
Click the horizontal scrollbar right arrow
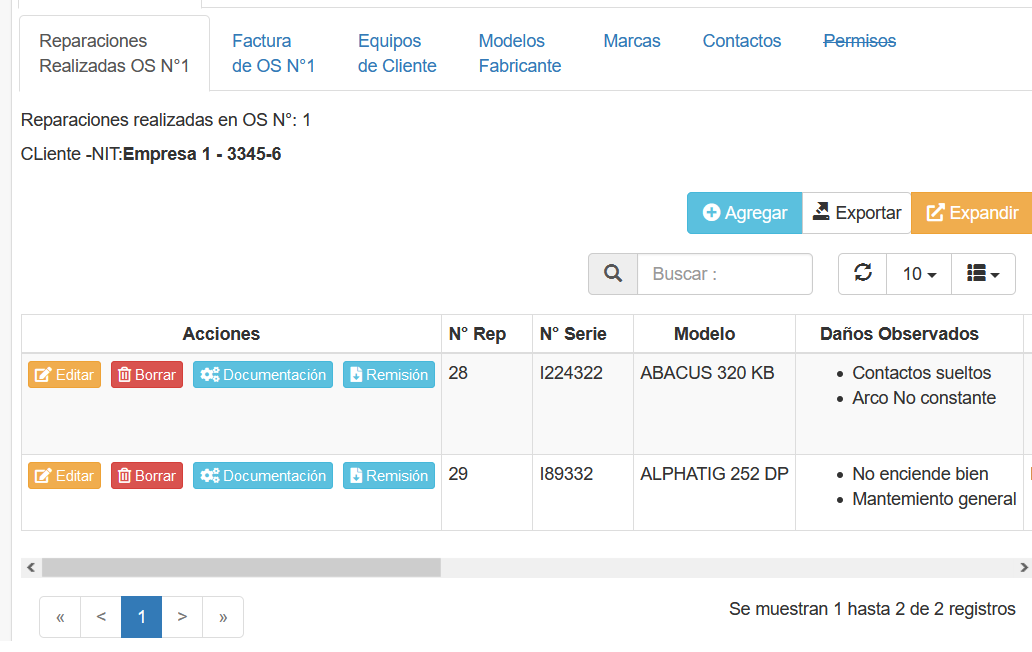[1024, 567]
